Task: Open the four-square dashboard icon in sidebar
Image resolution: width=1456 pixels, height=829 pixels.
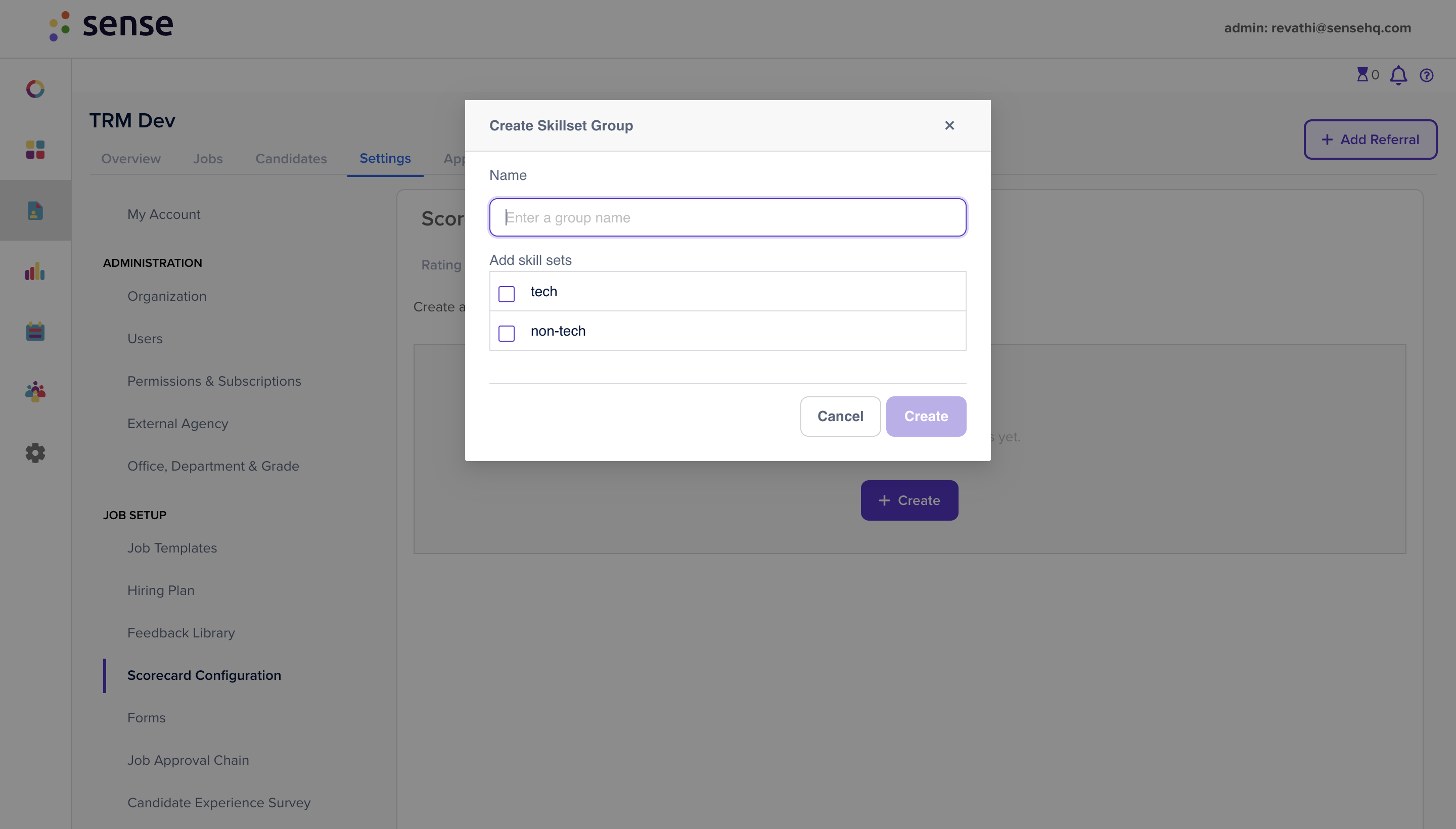Action: pos(35,150)
